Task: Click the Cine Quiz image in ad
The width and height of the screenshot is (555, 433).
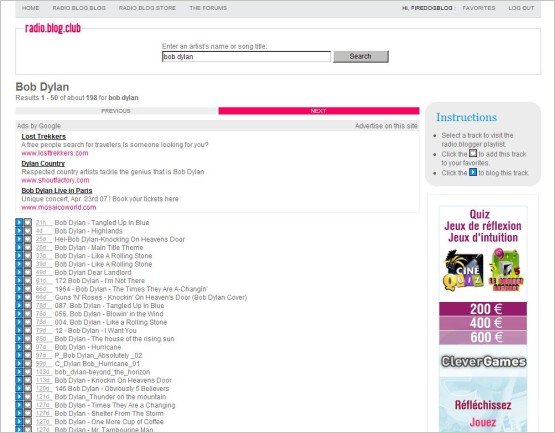Action: point(463,271)
